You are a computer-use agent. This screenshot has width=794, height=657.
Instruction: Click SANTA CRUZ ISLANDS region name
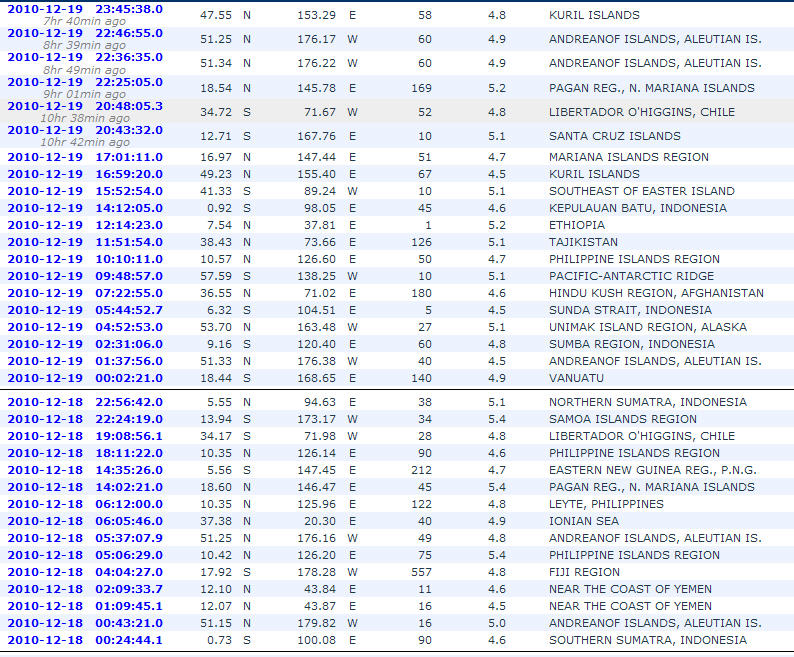coord(615,136)
